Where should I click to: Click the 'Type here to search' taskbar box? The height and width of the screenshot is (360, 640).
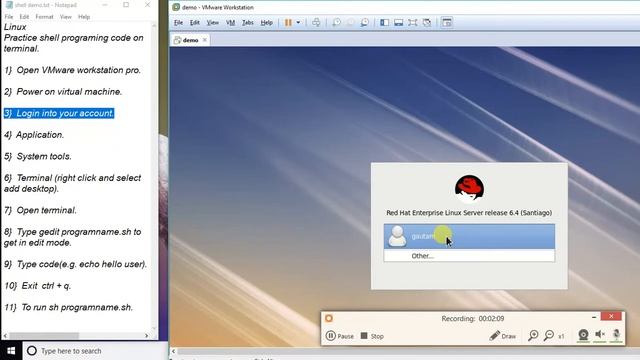click(x=95, y=351)
